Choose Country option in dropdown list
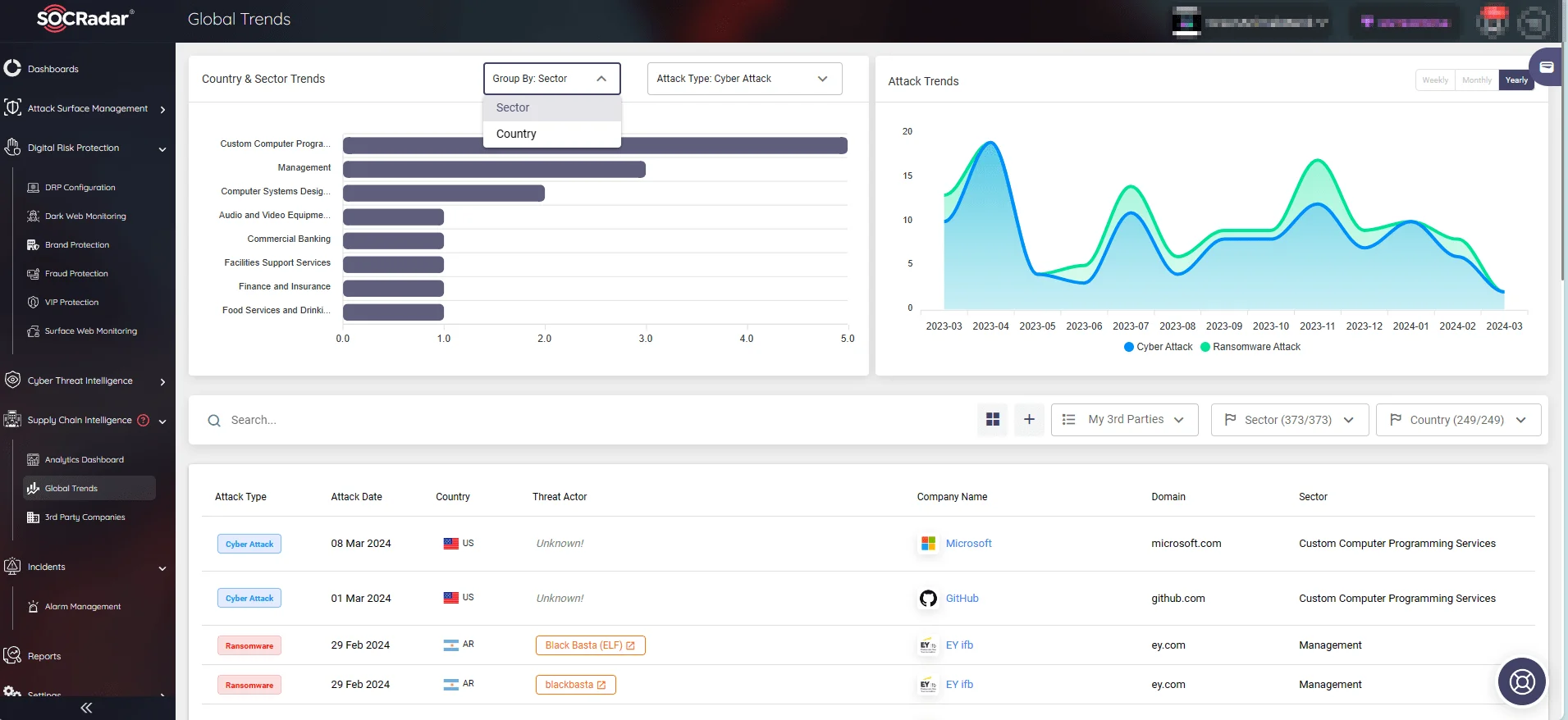This screenshot has width=1568, height=720. click(552, 134)
